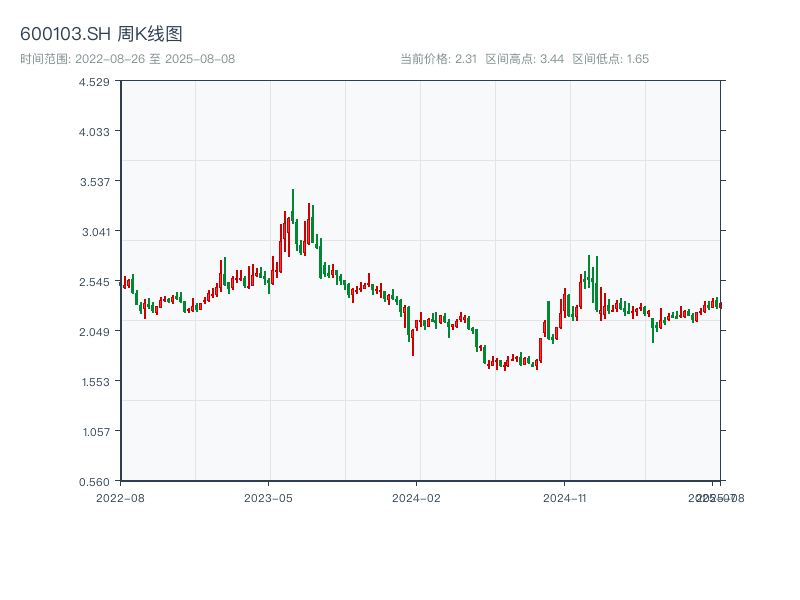Screen dimensions: 800x600
Task: Select the 时间范围 date range text
Action: (x=127, y=59)
